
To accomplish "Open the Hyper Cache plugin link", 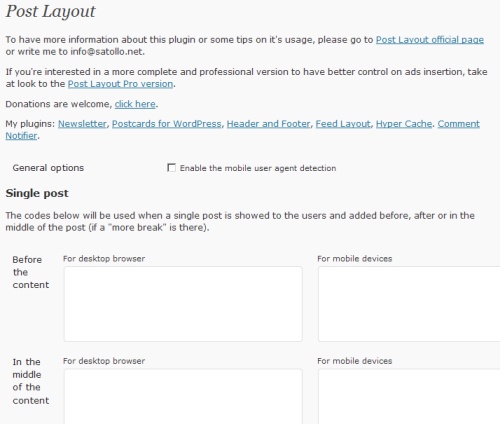I will (x=404, y=124).
